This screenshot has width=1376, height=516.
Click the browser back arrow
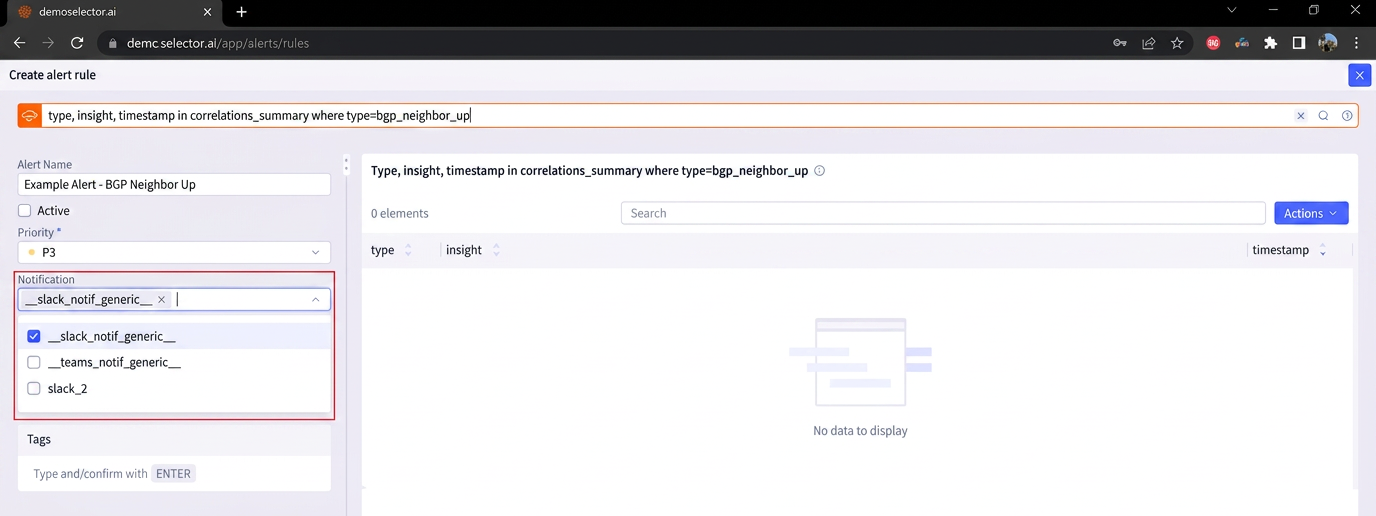pos(19,43)
